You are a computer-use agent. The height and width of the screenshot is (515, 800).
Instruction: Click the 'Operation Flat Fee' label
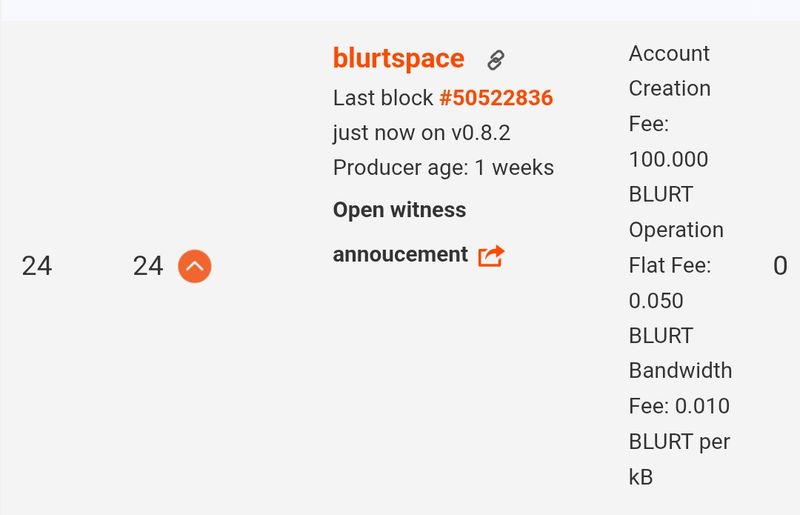(676, 248)
